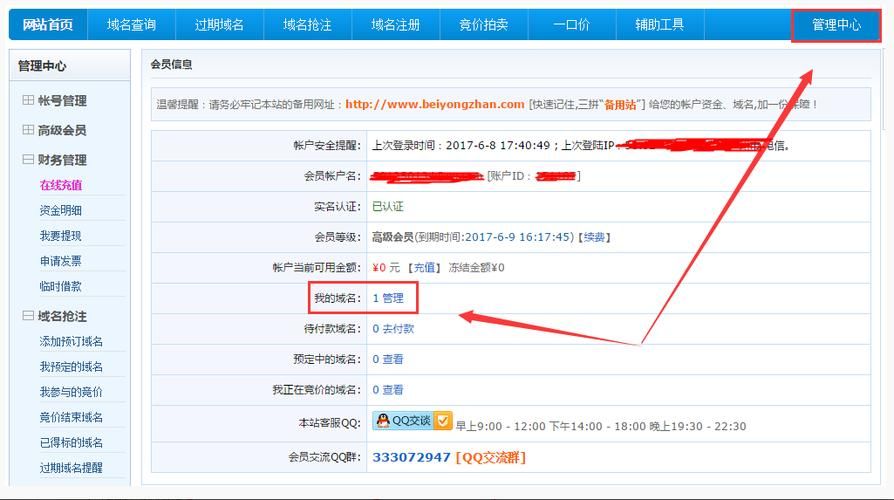Screen dimensions: 894x500
Task: Click the orange checkmark beside QQ交谈
Action: [x=442, y=421]
